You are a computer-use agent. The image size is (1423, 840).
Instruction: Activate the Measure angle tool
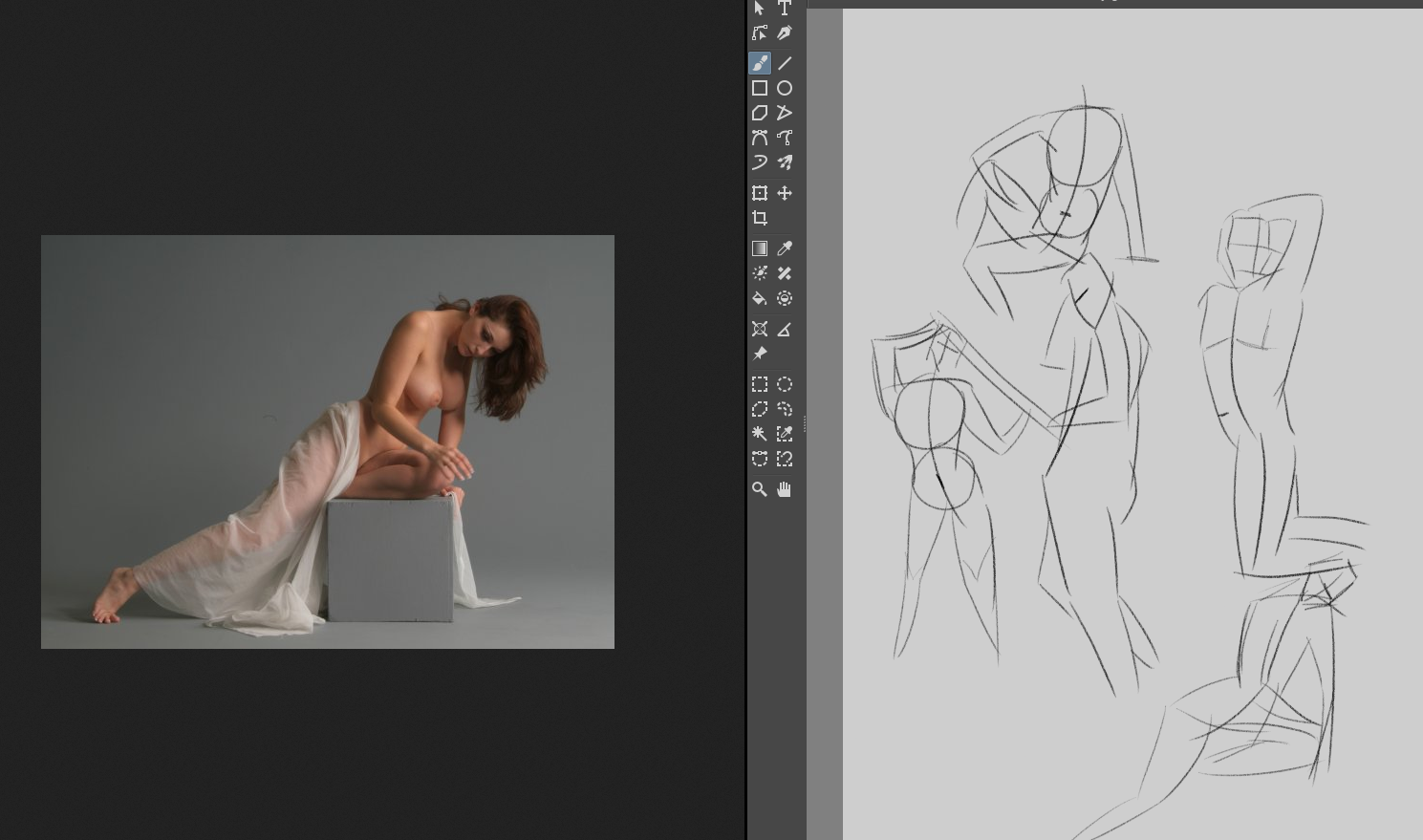(x=785, y=330)
